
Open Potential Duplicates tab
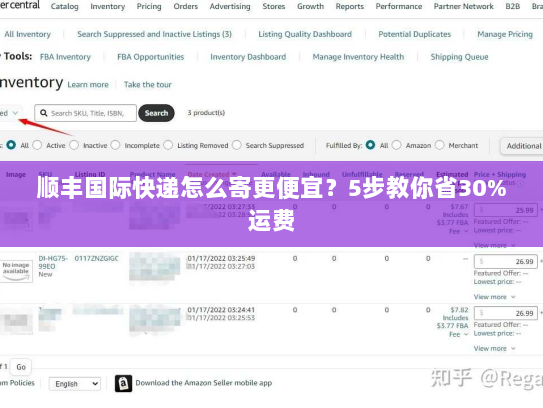click(415, 34)
